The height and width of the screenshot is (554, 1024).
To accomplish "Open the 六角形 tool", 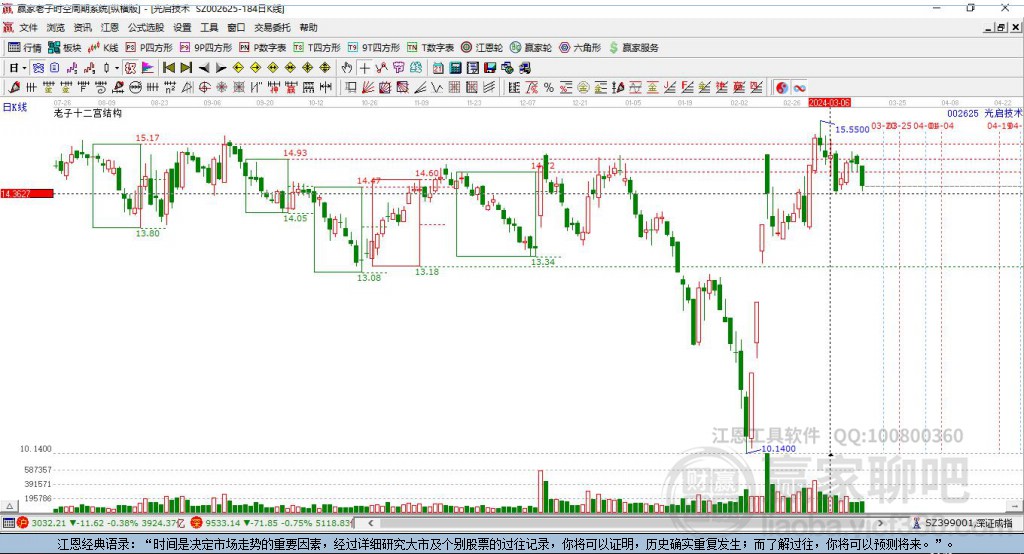I will [x=580, y=48].
